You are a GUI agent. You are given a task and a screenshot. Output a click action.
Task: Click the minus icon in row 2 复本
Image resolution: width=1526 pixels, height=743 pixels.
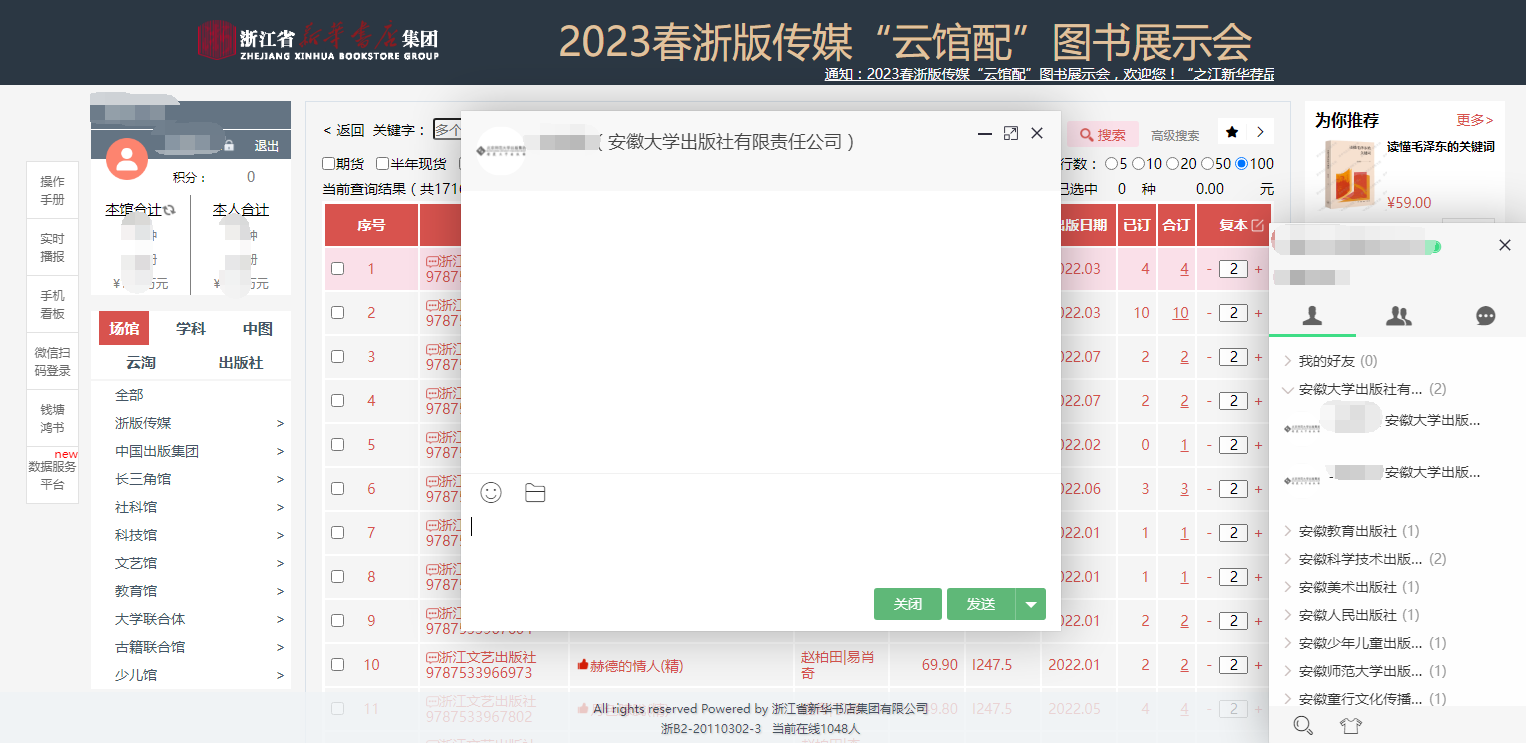pos(1208,313)
